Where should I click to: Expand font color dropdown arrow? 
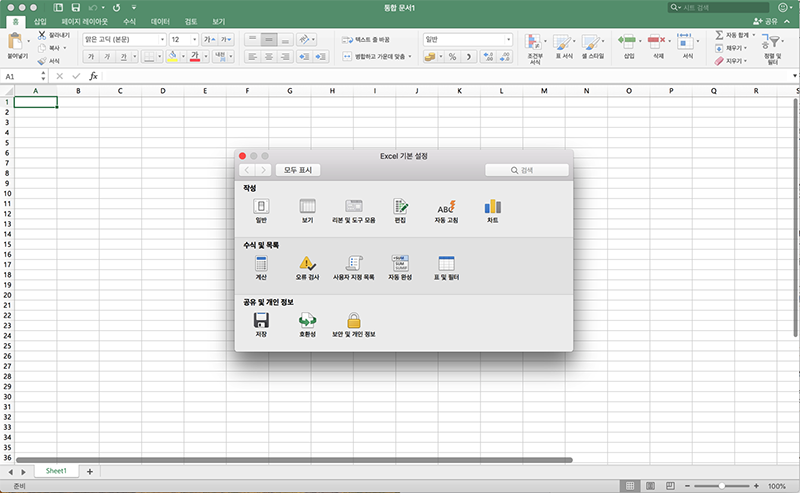(x=206, y=57)
